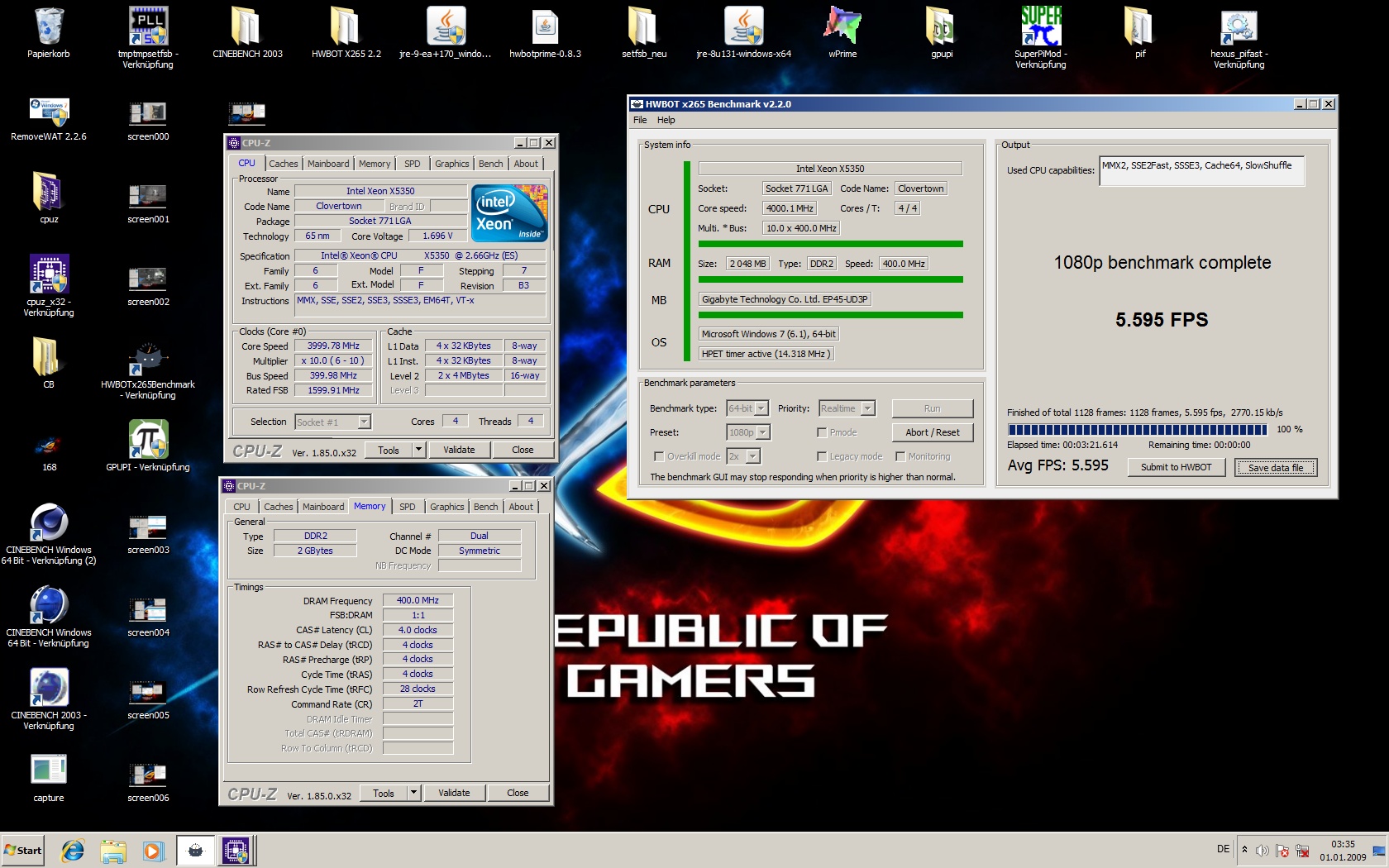
Task: Launch SuperPiMod shortcut icon
Action: tap(1041, 26)
